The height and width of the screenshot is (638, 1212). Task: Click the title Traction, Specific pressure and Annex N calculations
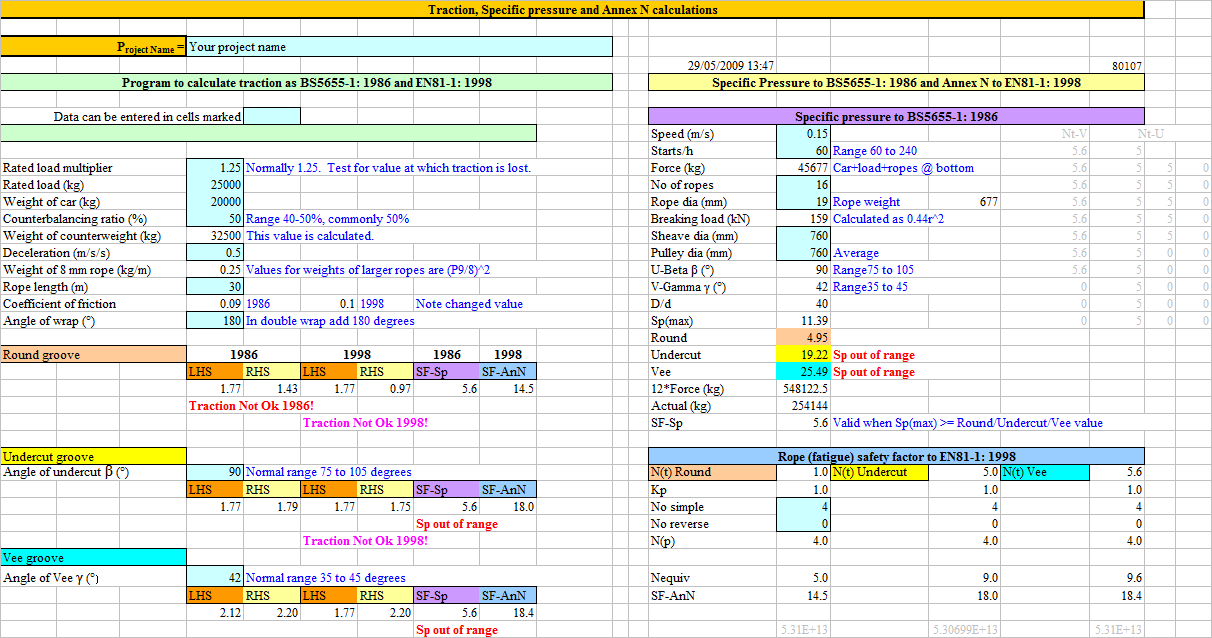click(572, 9)
